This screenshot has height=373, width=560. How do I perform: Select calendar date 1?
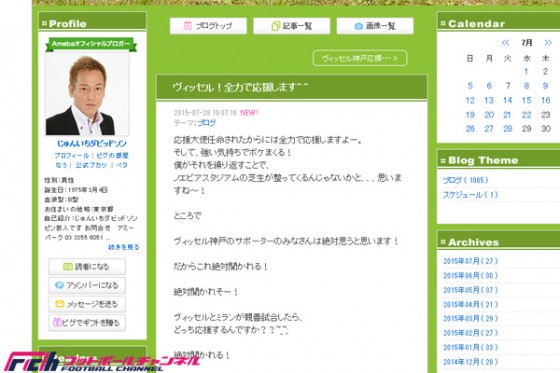[526, 71]
